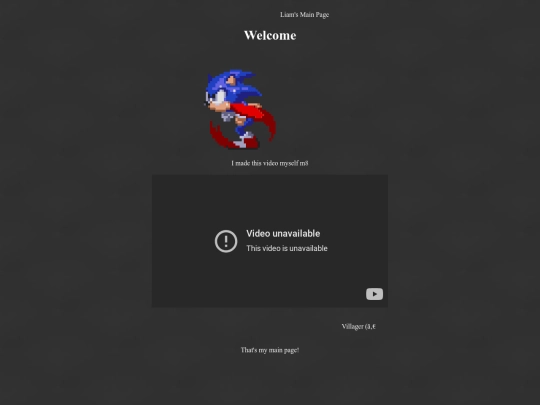Click the "This video is unavailable" message
Image resolution: width=540 pixels, height=405 pixels.
[x=287, y=248]
